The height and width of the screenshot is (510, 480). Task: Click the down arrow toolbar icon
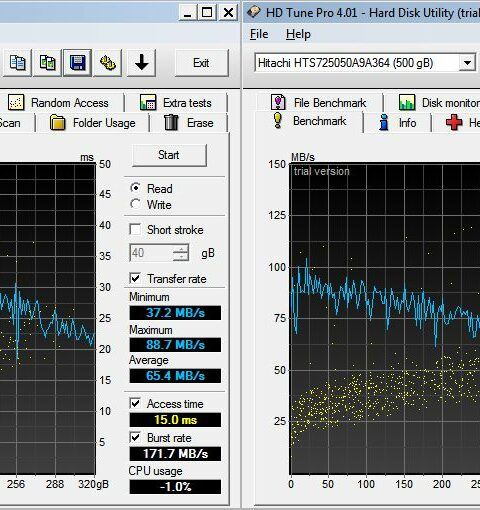pyautogui.click(x=142, y=63)
